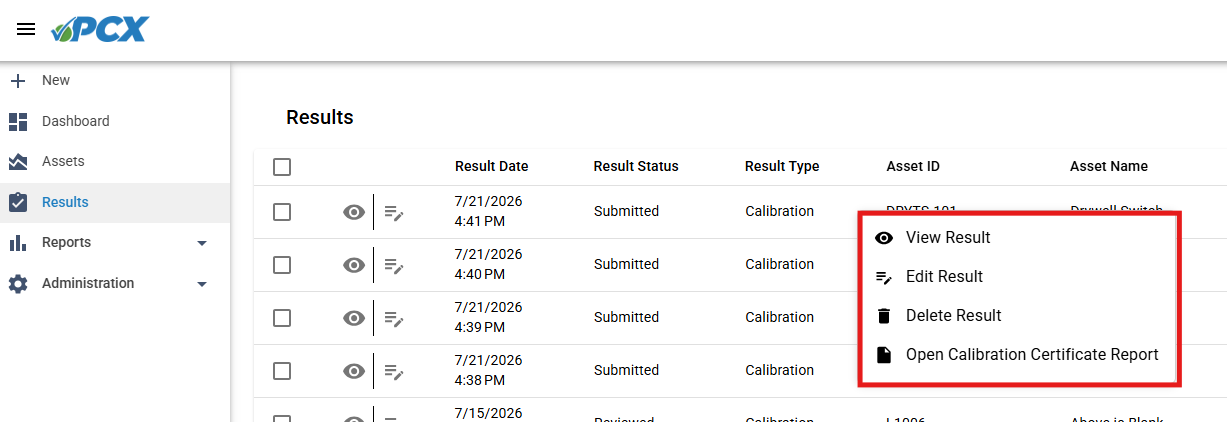Screen dimensions: 1227x422
Task: Select the checkbox on the 4:38 PM row
Action: (282, 371)
